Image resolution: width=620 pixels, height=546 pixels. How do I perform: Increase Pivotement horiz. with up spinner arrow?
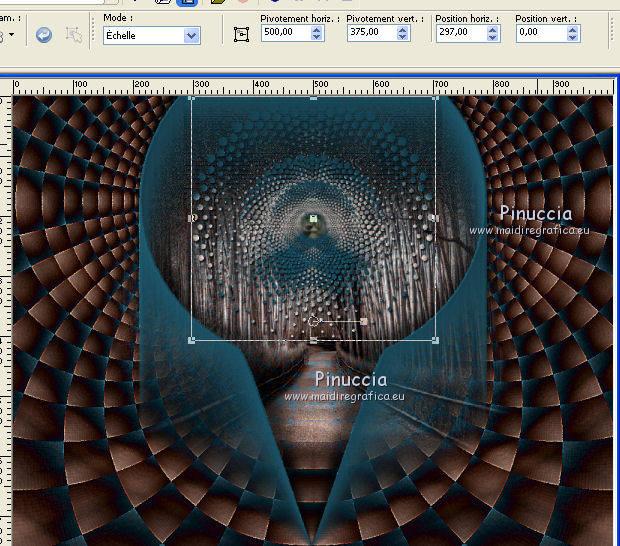316,29
